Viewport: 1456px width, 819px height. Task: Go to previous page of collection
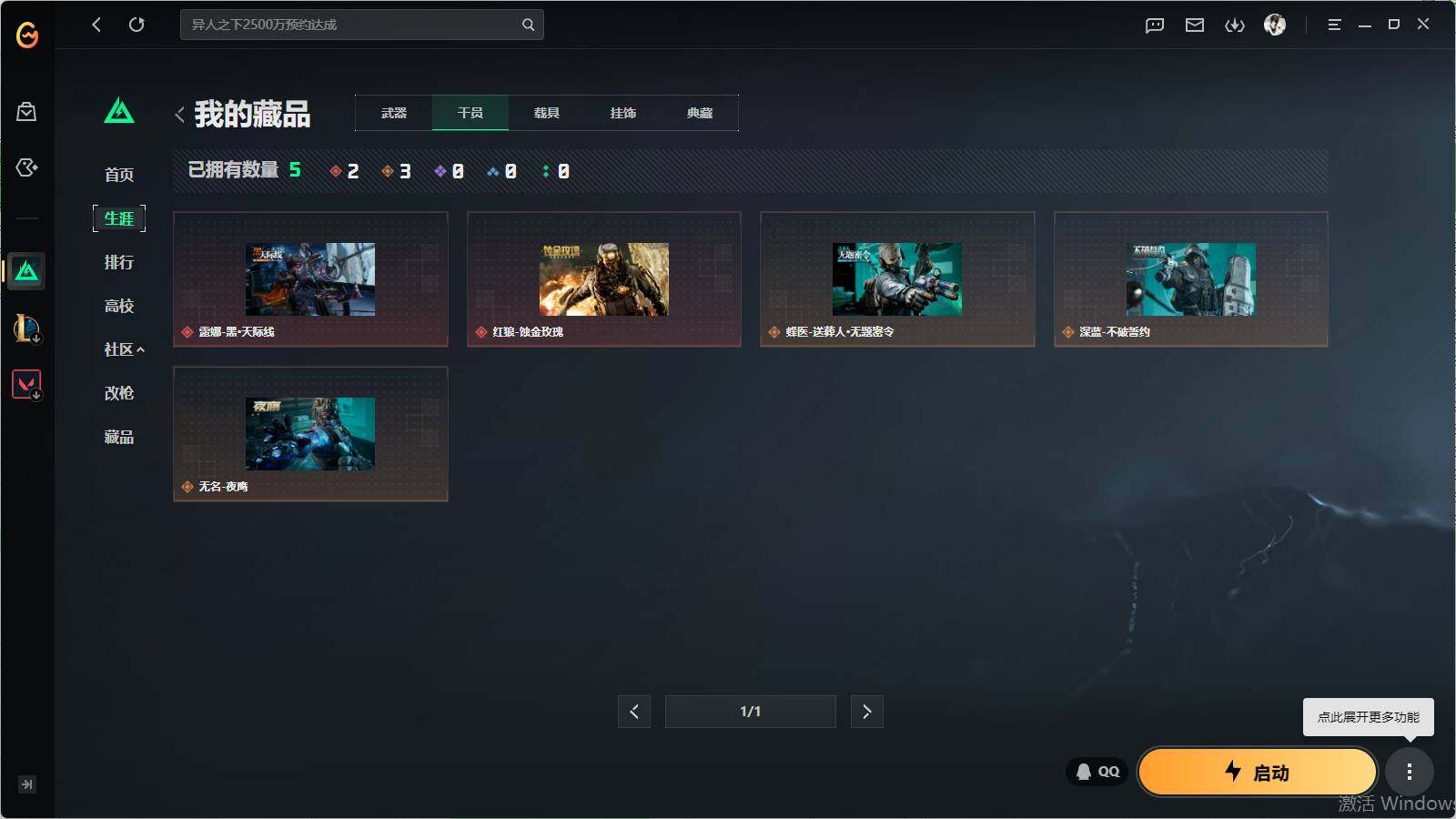634,712
